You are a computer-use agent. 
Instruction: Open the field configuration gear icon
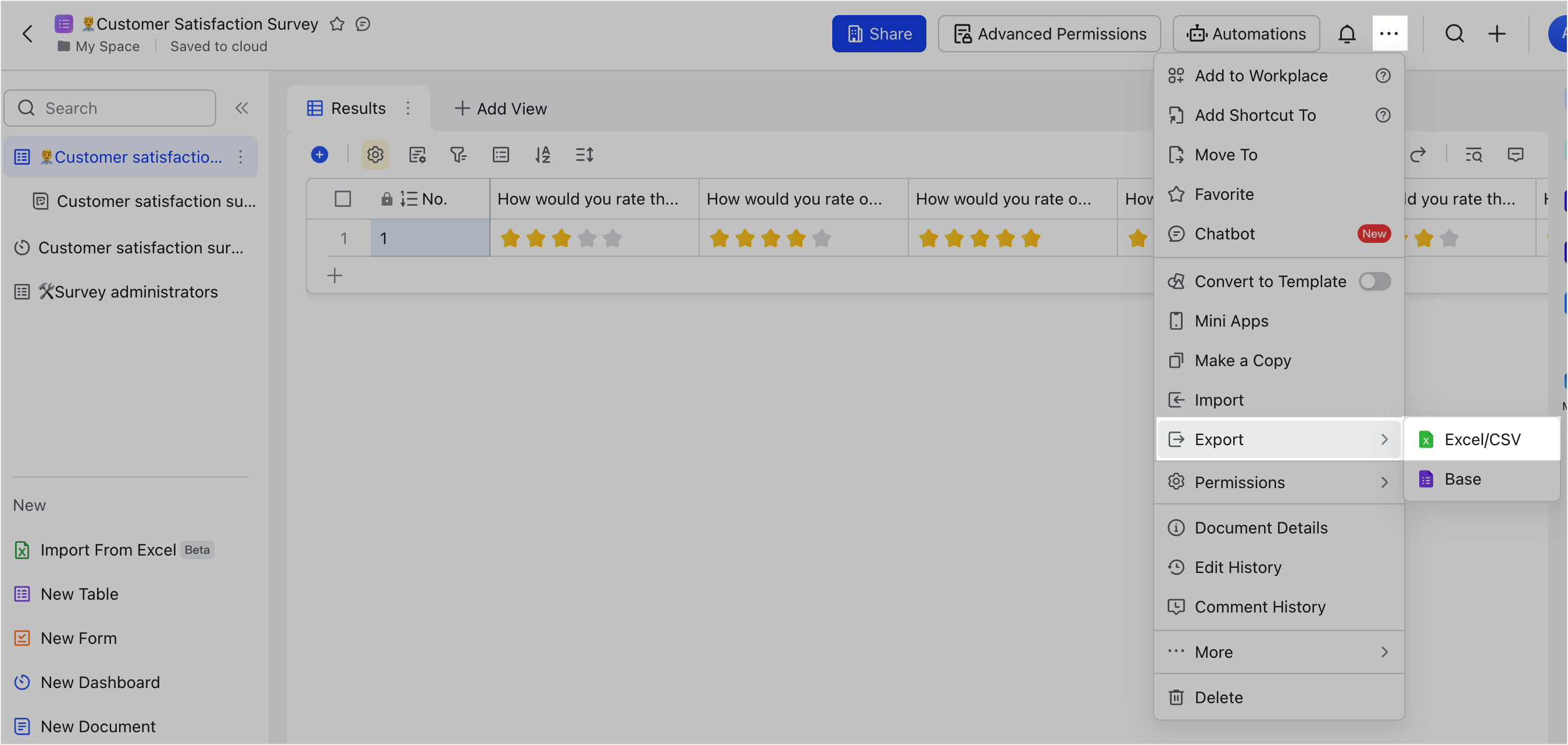coord(375,155)
